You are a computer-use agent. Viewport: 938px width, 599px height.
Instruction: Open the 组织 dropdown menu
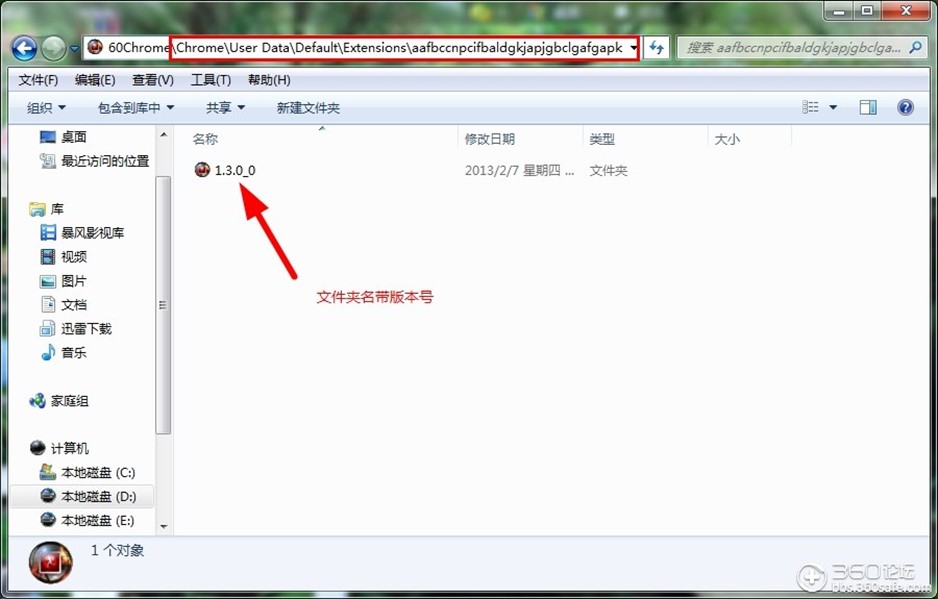point(46,108)
